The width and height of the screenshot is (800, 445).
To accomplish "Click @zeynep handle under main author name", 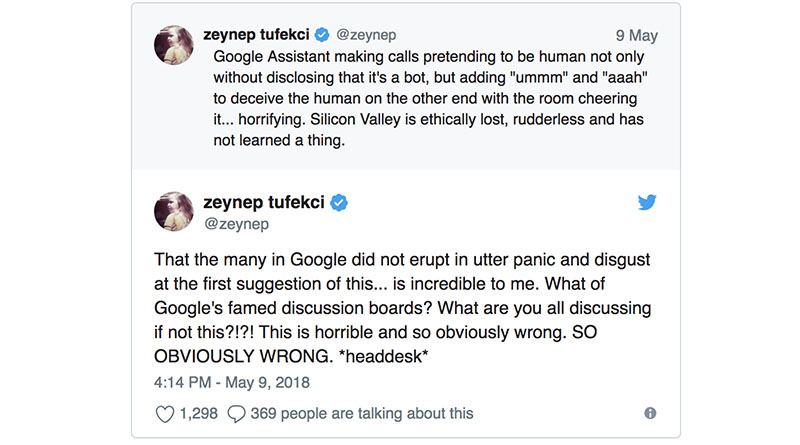I will click(236, 224).
